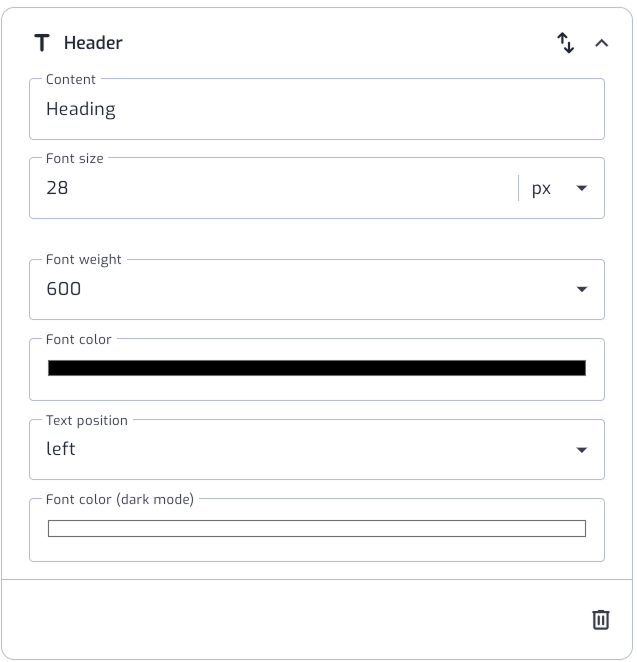Click the Content field label

70,79
